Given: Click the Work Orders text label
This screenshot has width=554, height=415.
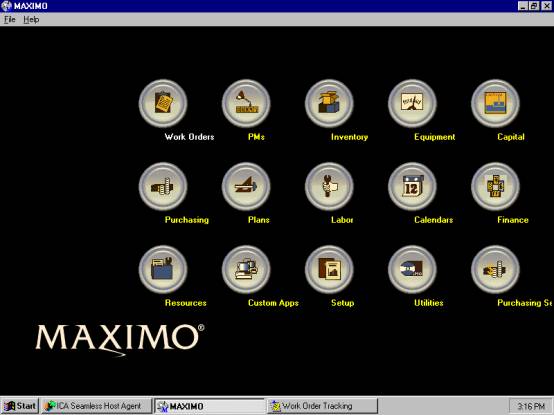Looking at the screenshot, I should (189, 137).
